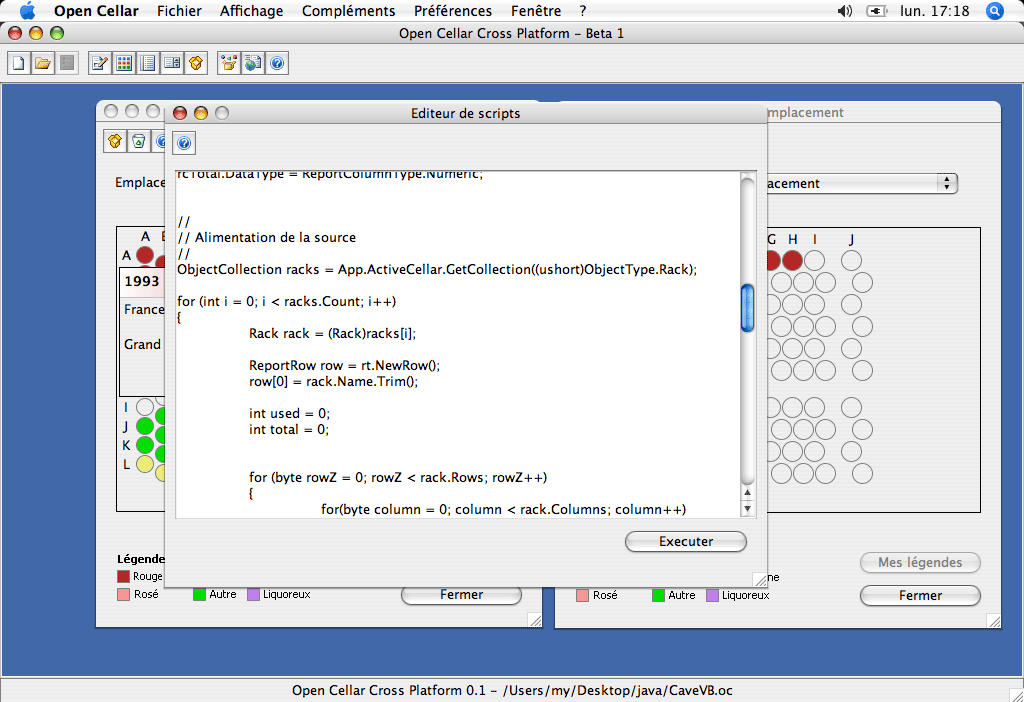Click the "1993" vintage text in bottle tooltip
This screenshot has height=702, width=1024.
click(142, 281)
